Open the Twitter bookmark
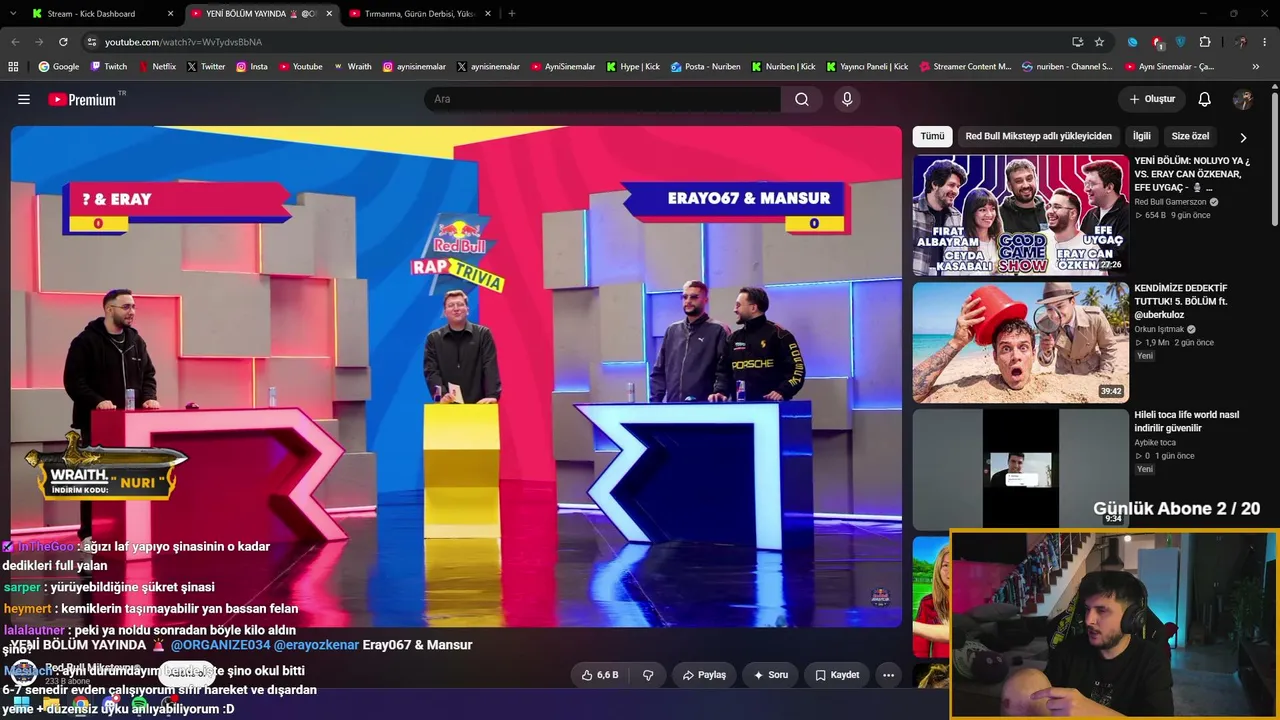The width and height of the screenshot is (1280, 720). [x=206, y=67]
